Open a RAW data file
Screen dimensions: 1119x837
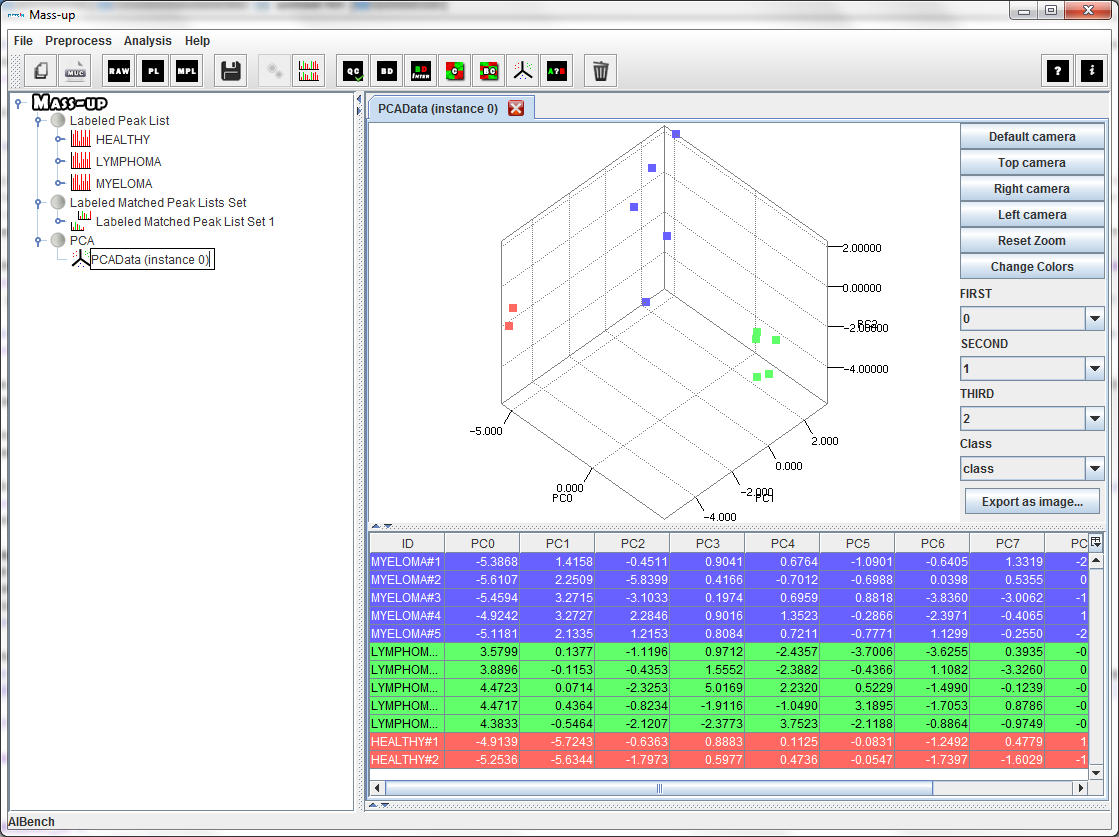pos(117,70)
